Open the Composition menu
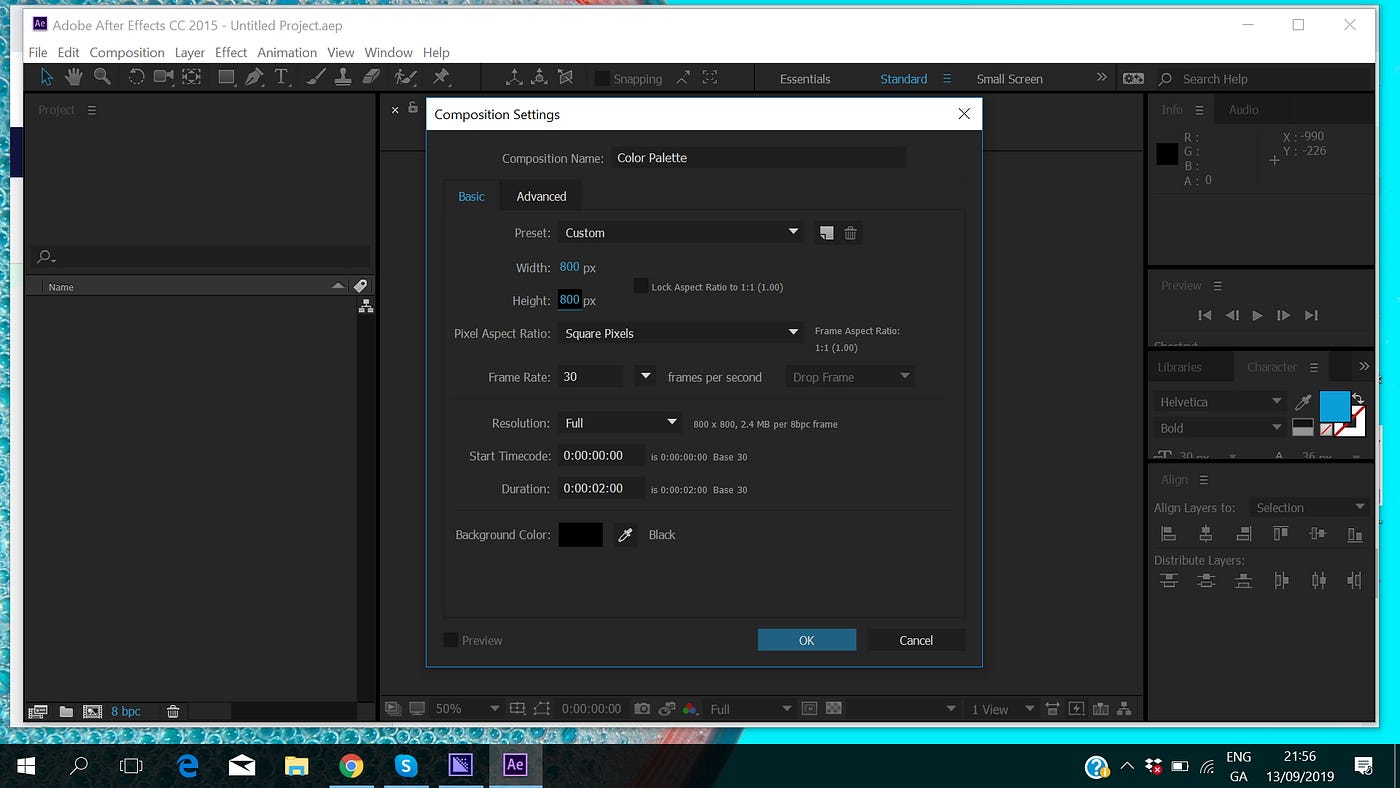This screenshot has width=1400, height=788. pos(127,52)
